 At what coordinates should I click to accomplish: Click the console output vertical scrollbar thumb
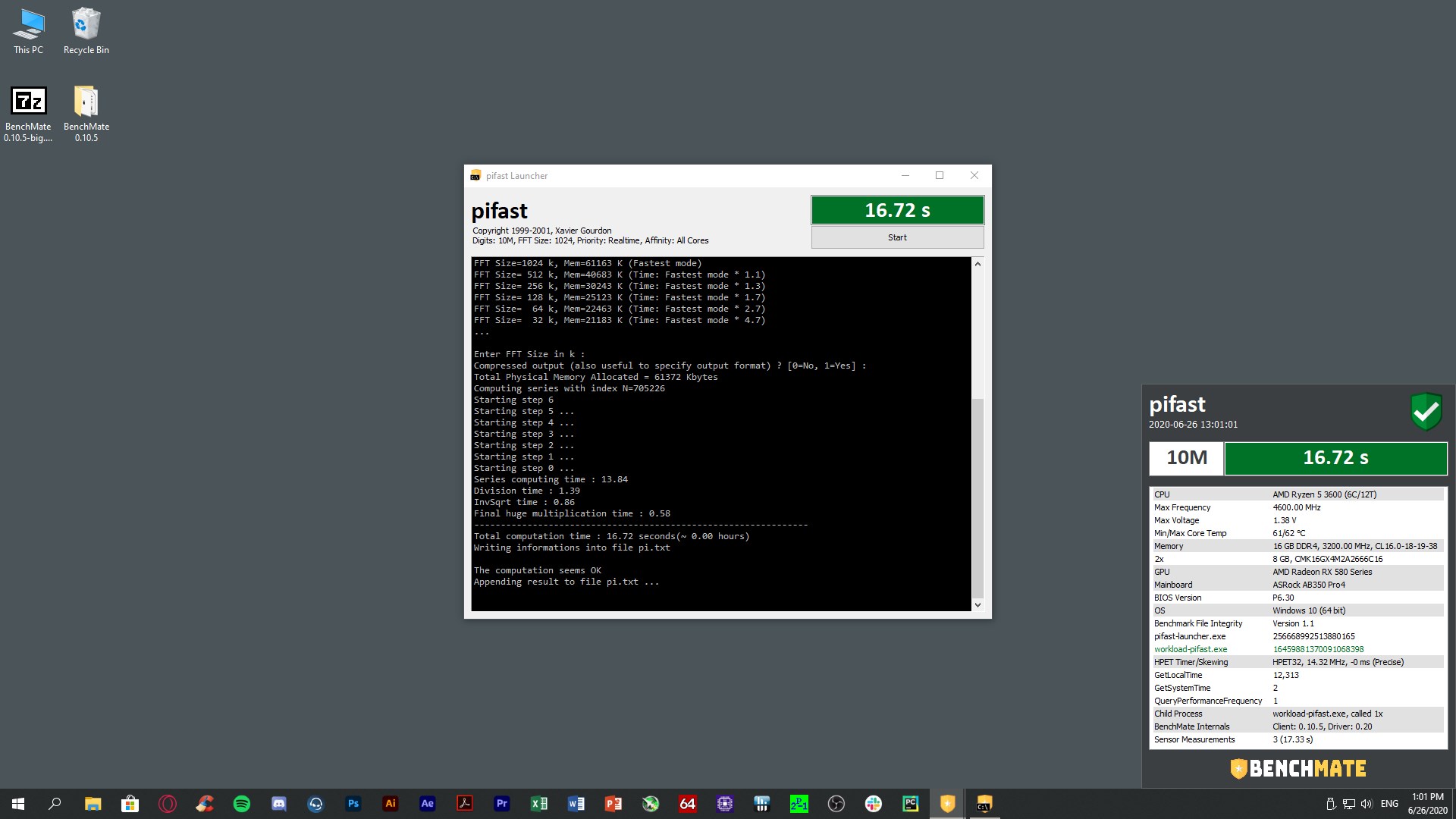pos(977,497)
